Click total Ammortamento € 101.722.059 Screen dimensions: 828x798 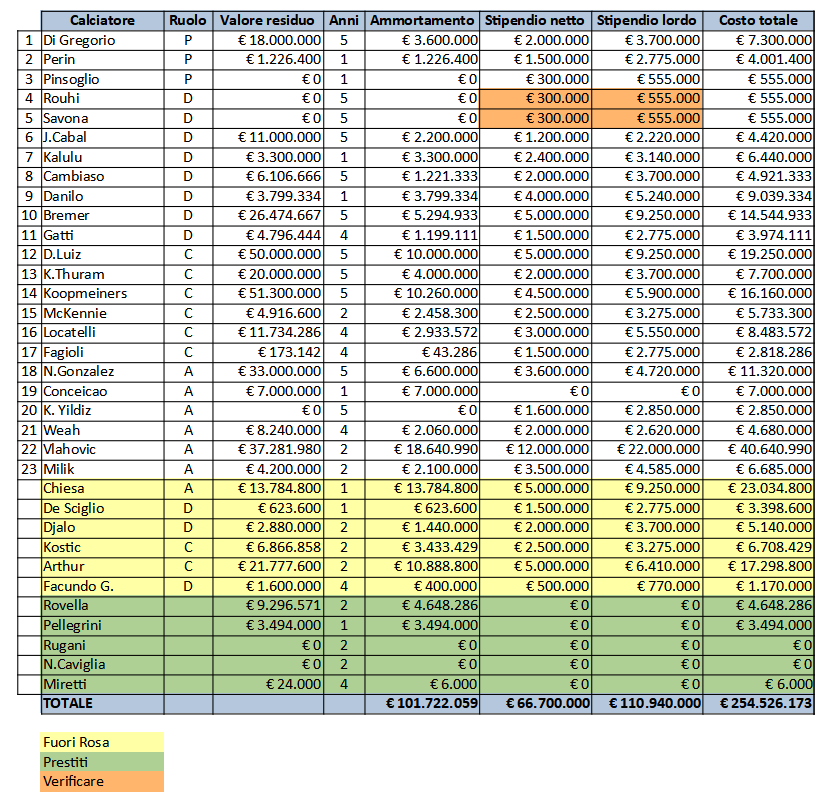coord(422,704)
